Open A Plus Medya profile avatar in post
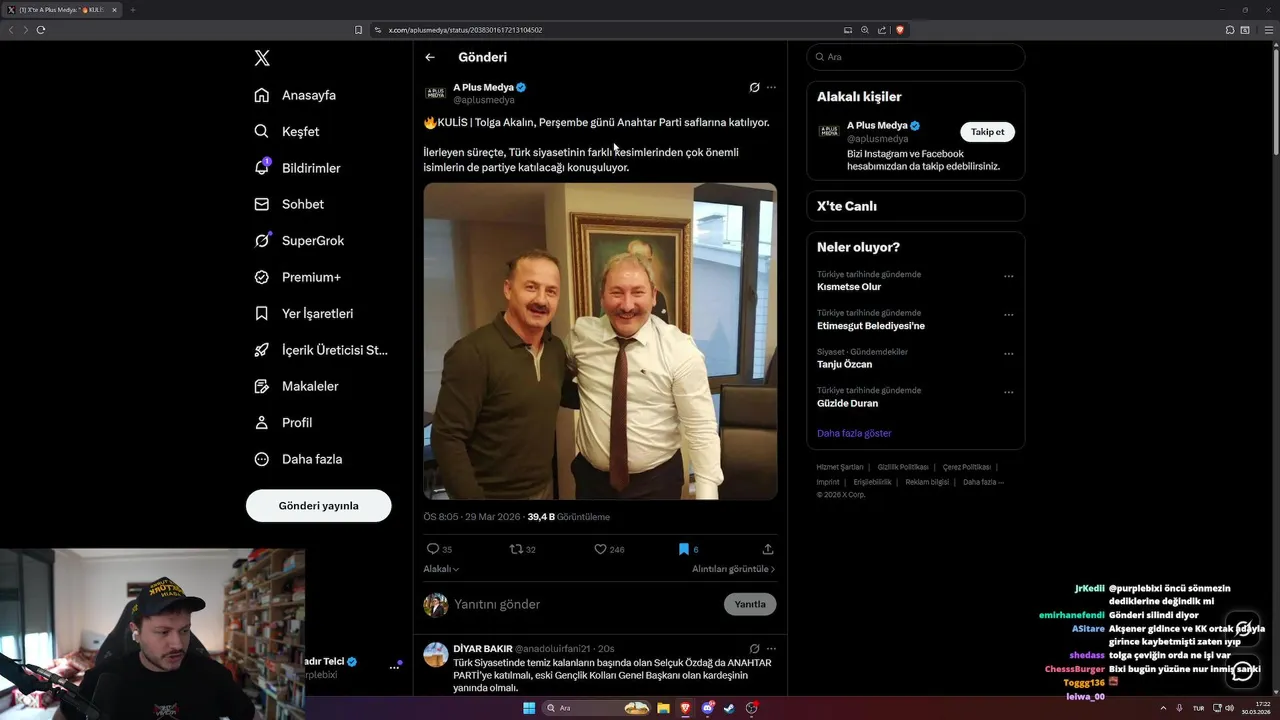The width and height of the screenshot is (1280, 720). 435,93
